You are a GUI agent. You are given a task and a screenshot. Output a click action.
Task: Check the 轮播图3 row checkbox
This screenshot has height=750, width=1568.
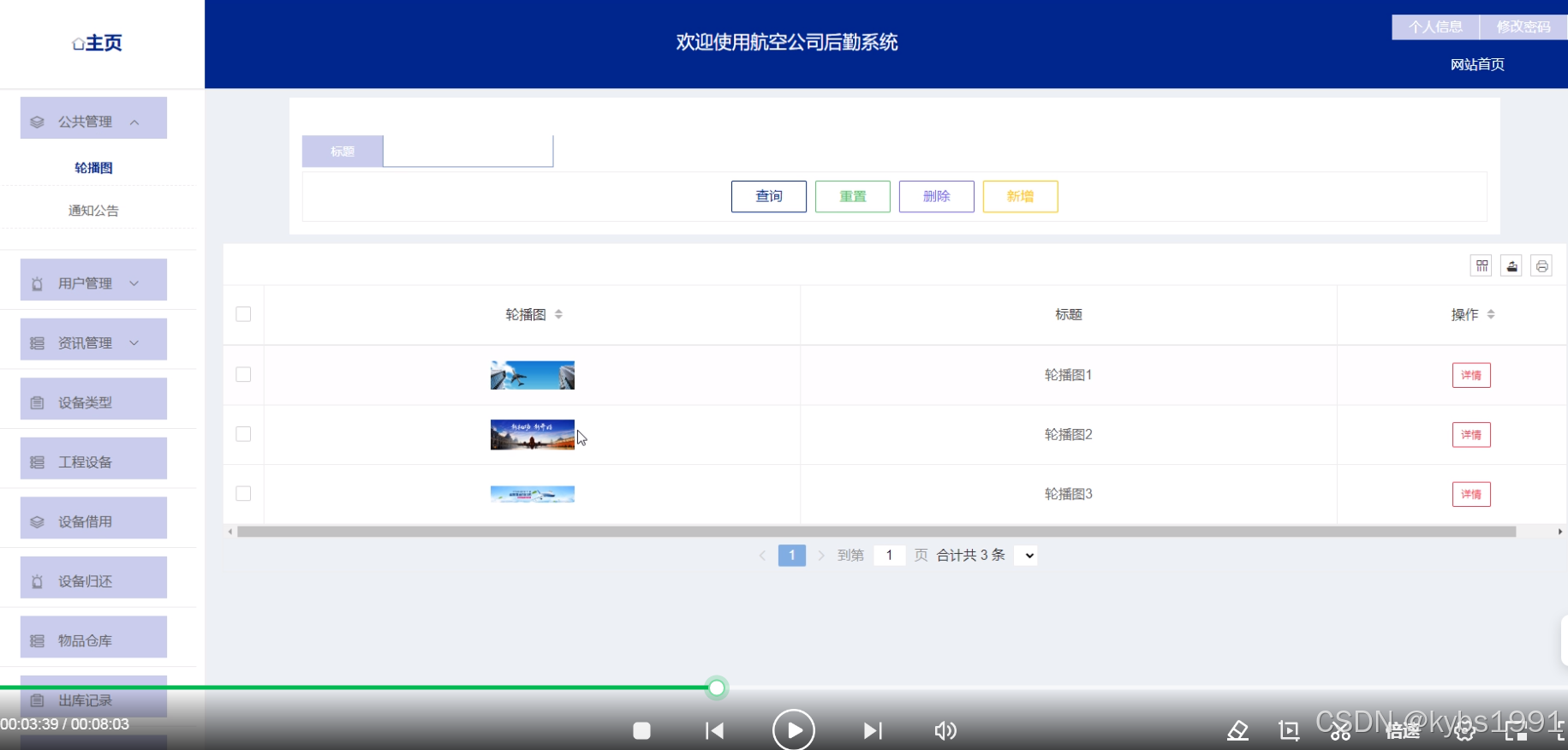pos(243,494)
